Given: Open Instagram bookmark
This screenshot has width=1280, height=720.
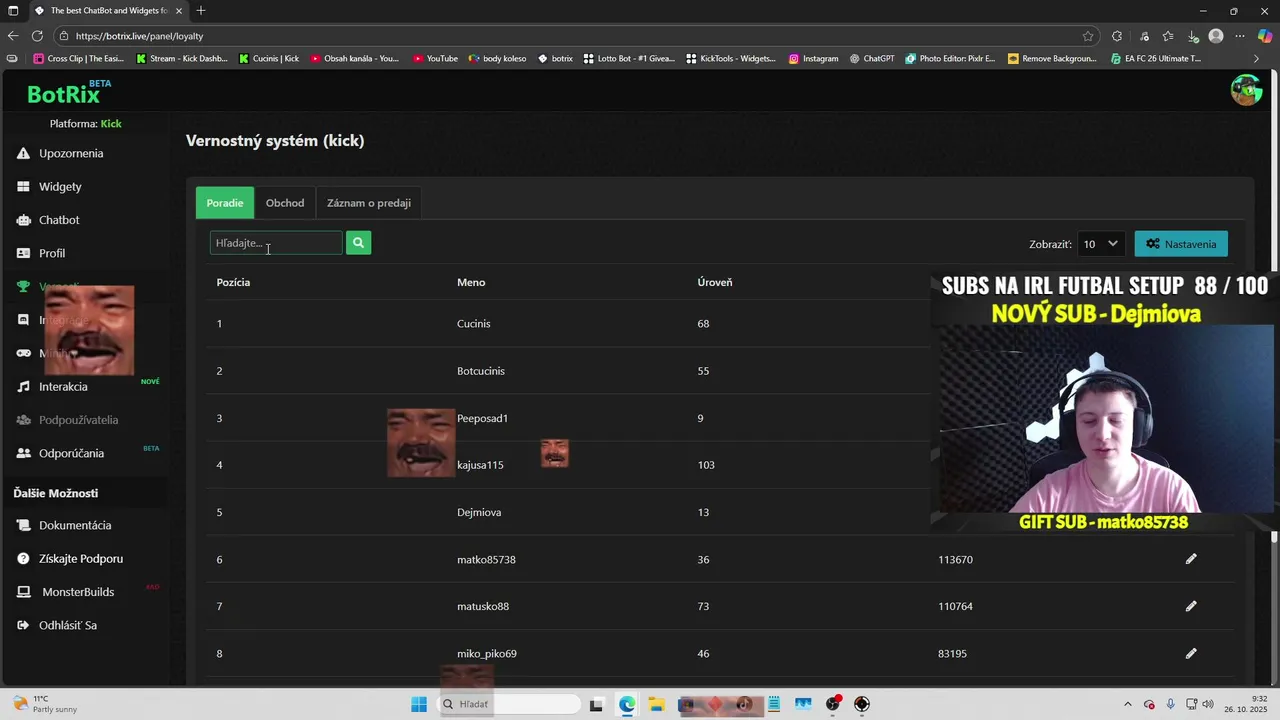Looking at the screenshot, I should [x=813, y=59].
